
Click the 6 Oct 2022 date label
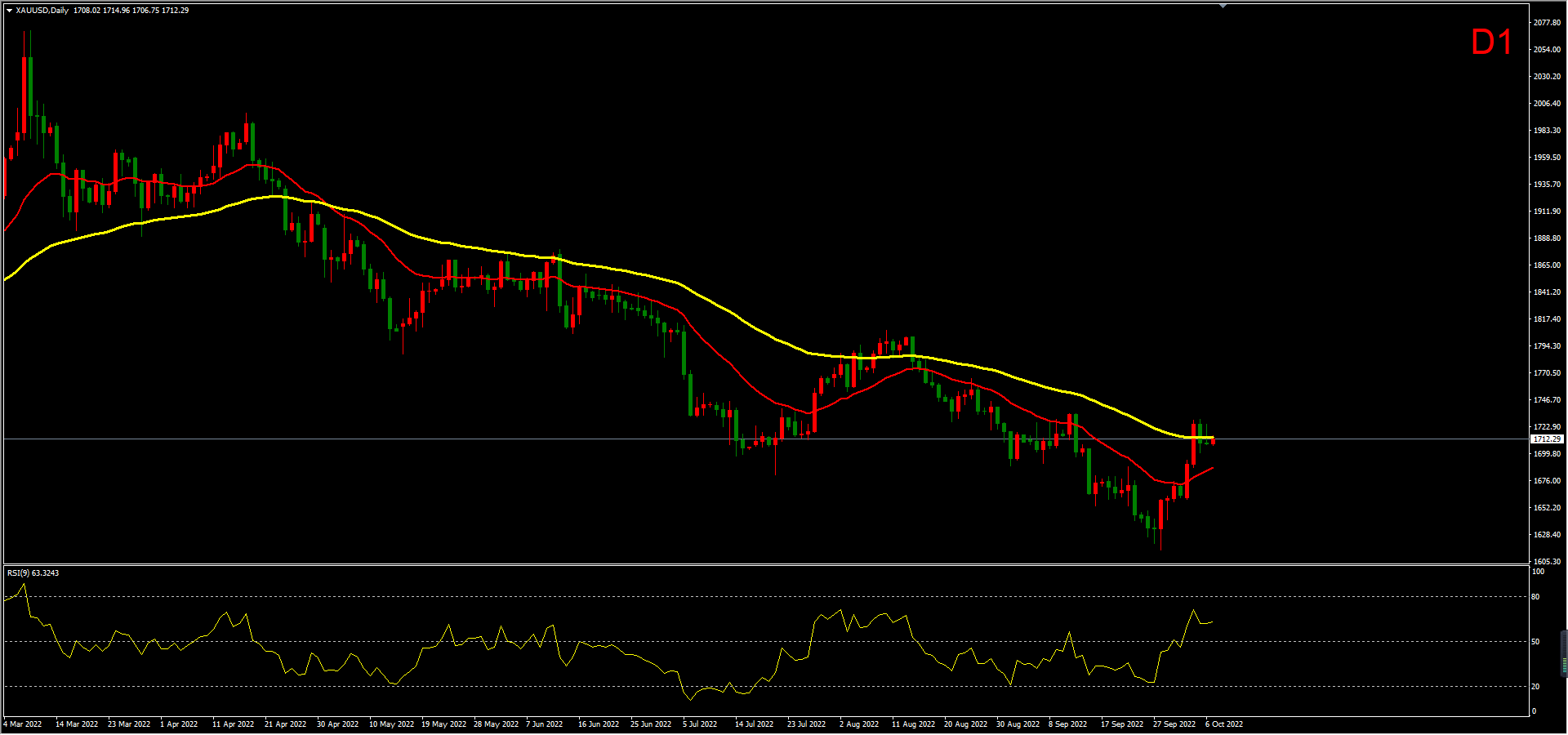coord(1224,724)
